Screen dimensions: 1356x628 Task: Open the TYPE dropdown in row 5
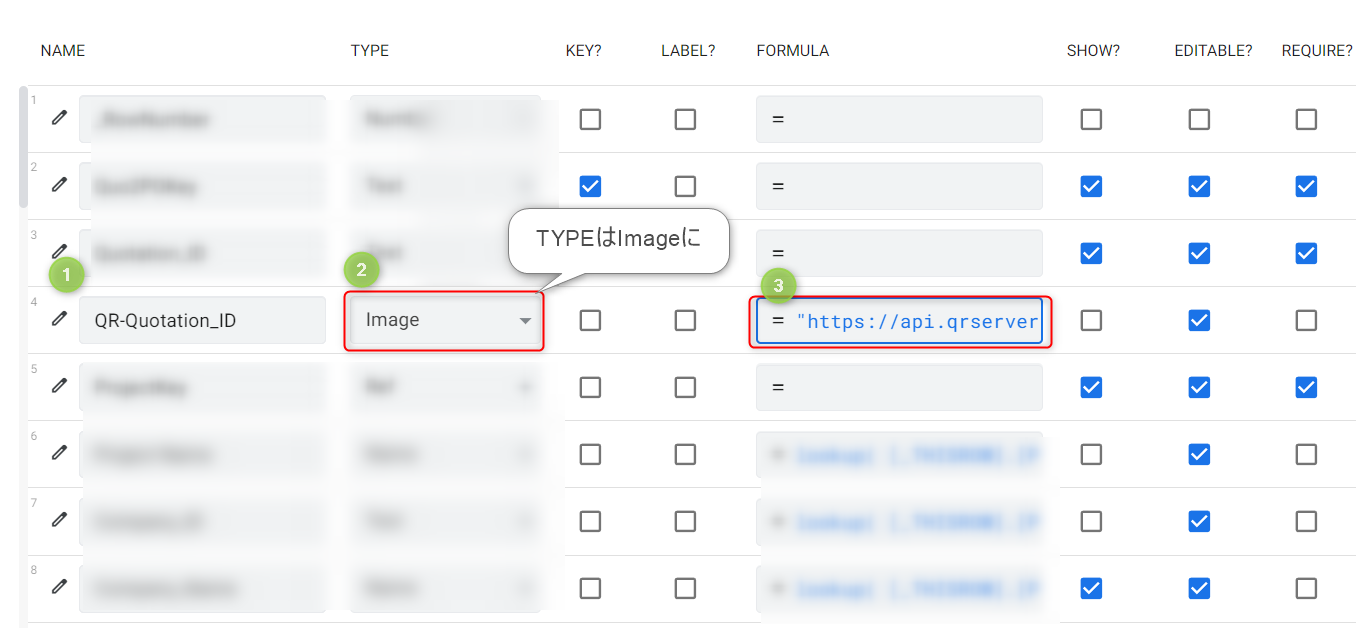pos(445,387)
